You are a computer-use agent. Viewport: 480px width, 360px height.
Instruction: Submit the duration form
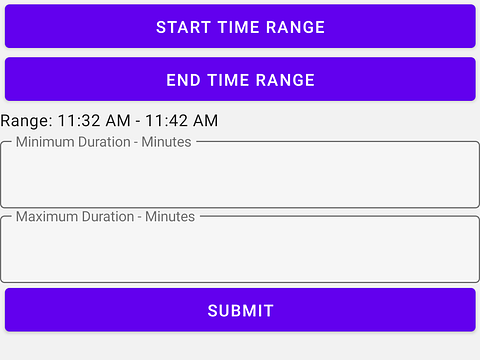pos(240,310)
